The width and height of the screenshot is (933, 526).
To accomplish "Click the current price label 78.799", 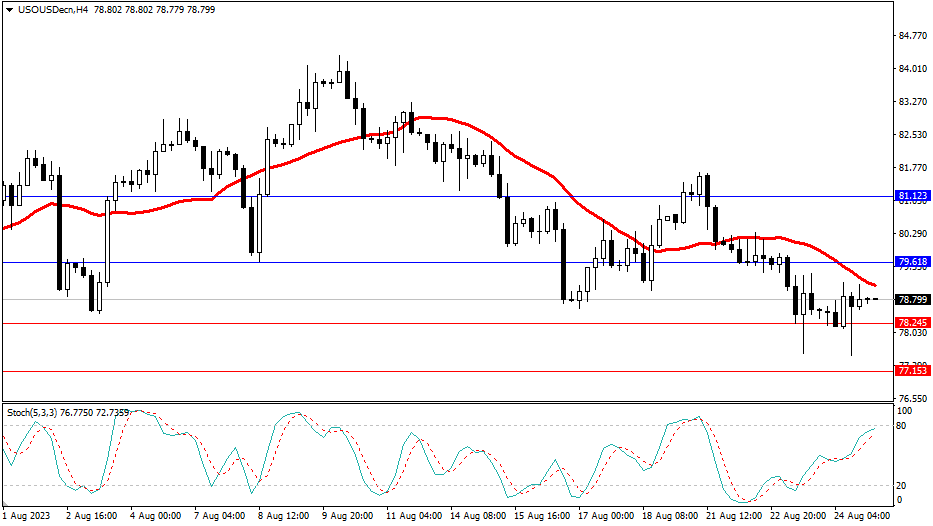I will click(912, 299).
